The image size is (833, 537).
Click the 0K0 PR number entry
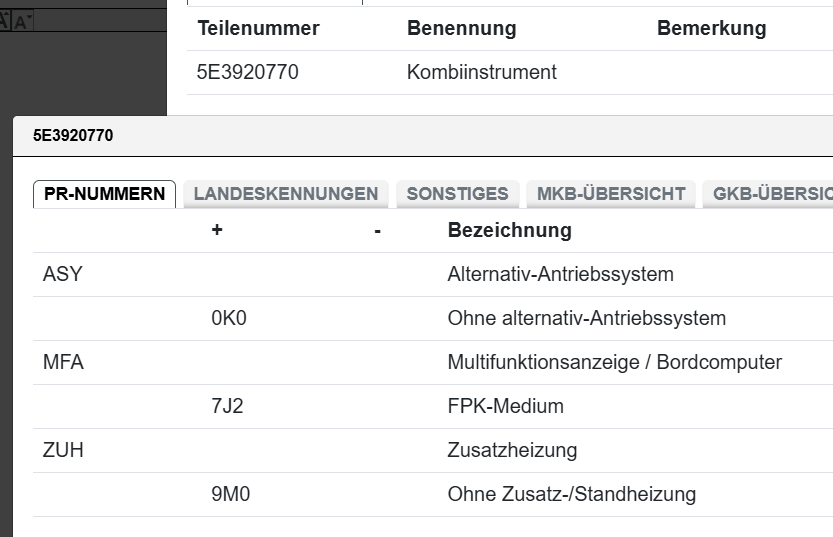pos(229,319)
